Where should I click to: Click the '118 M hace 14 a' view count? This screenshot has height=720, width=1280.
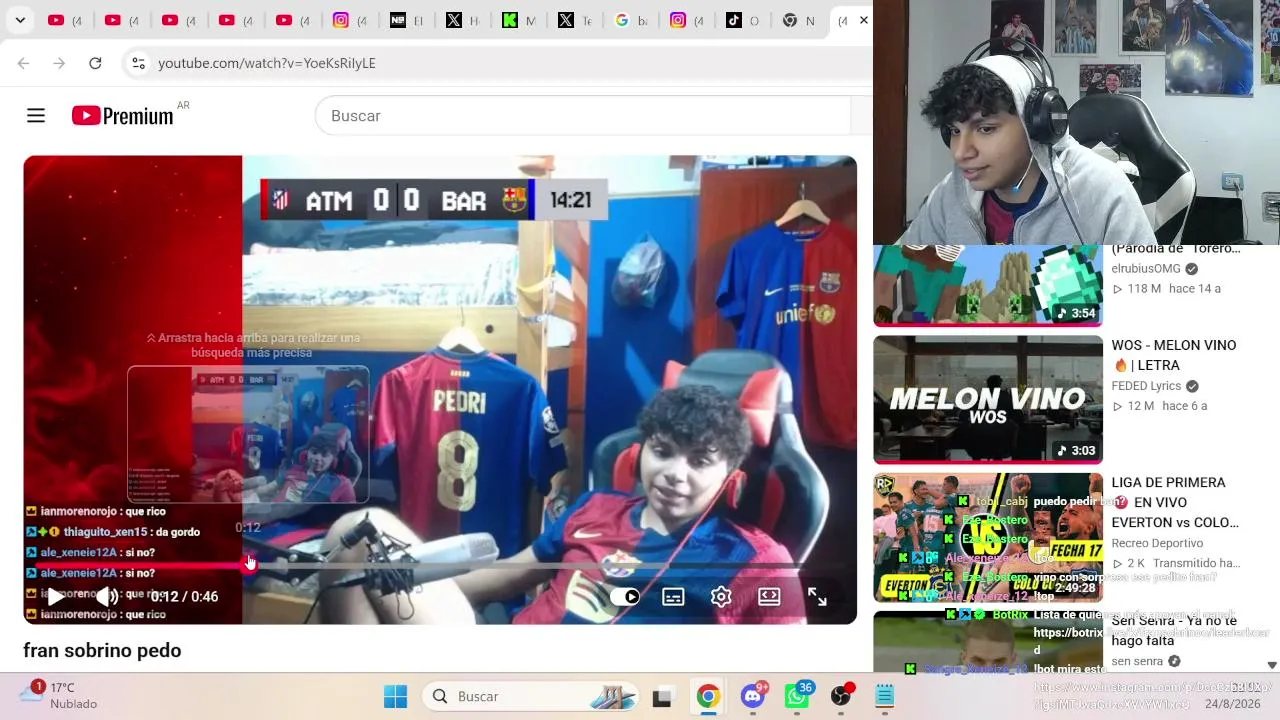pos(1166,289)
